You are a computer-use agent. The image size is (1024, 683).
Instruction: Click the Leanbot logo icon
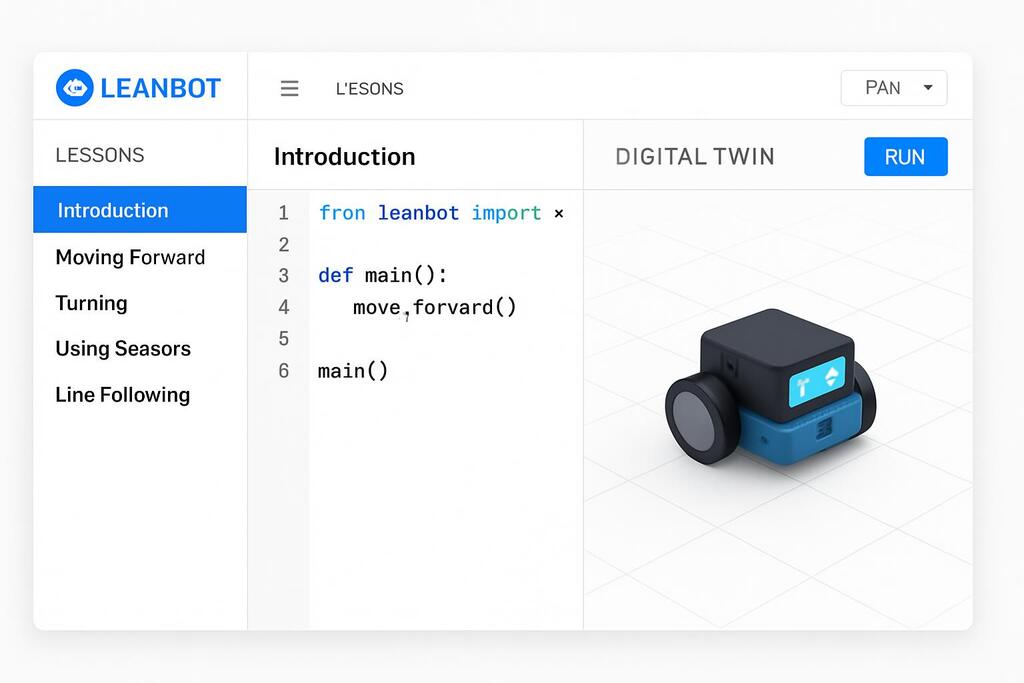[74, 87]
